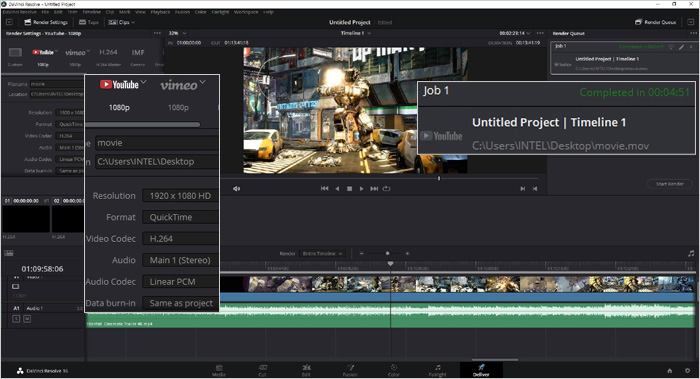Image resolution: width=700 pixels, height=379 pixels.
Task: Select the Custom render preset
Action: click(15, 57)
